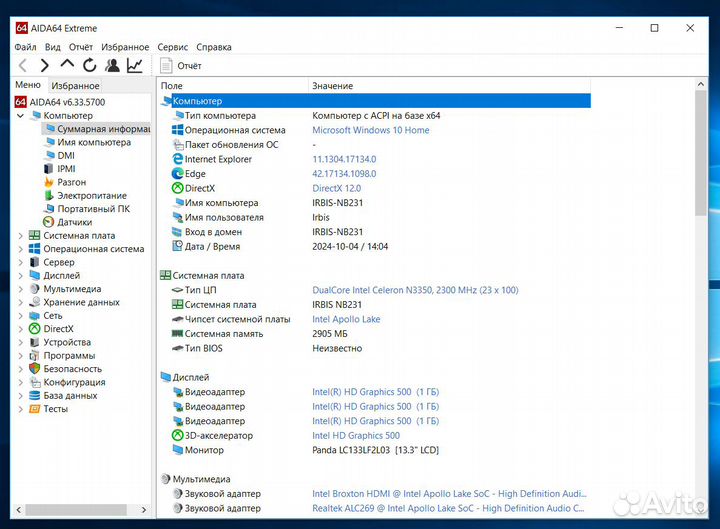Click the Intel Apollo Lake chipset link

(346, 319)
